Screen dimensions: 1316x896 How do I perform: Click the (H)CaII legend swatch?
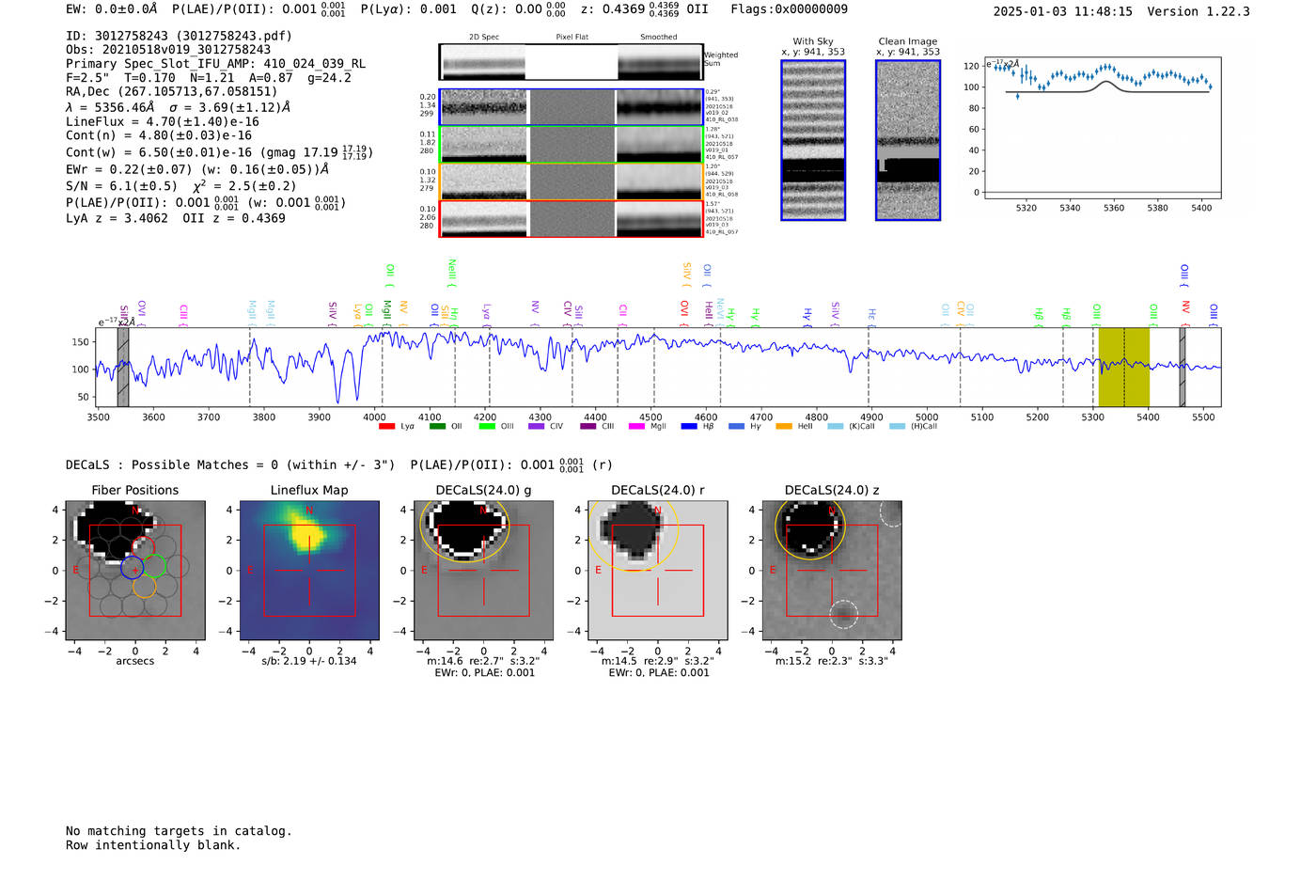click(897, 427)
